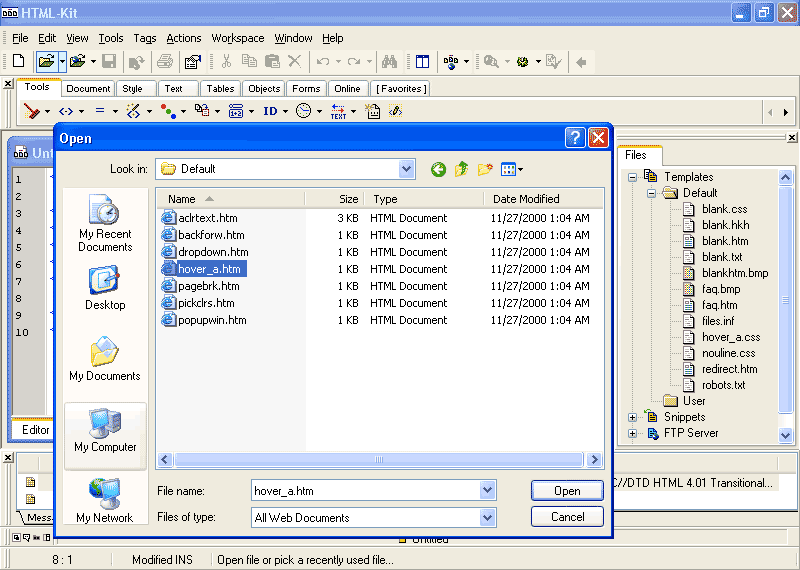Screen dimensions: 800x570
Task: Open dropdown next to HTML Tidy broom
Action: (47, 111)
